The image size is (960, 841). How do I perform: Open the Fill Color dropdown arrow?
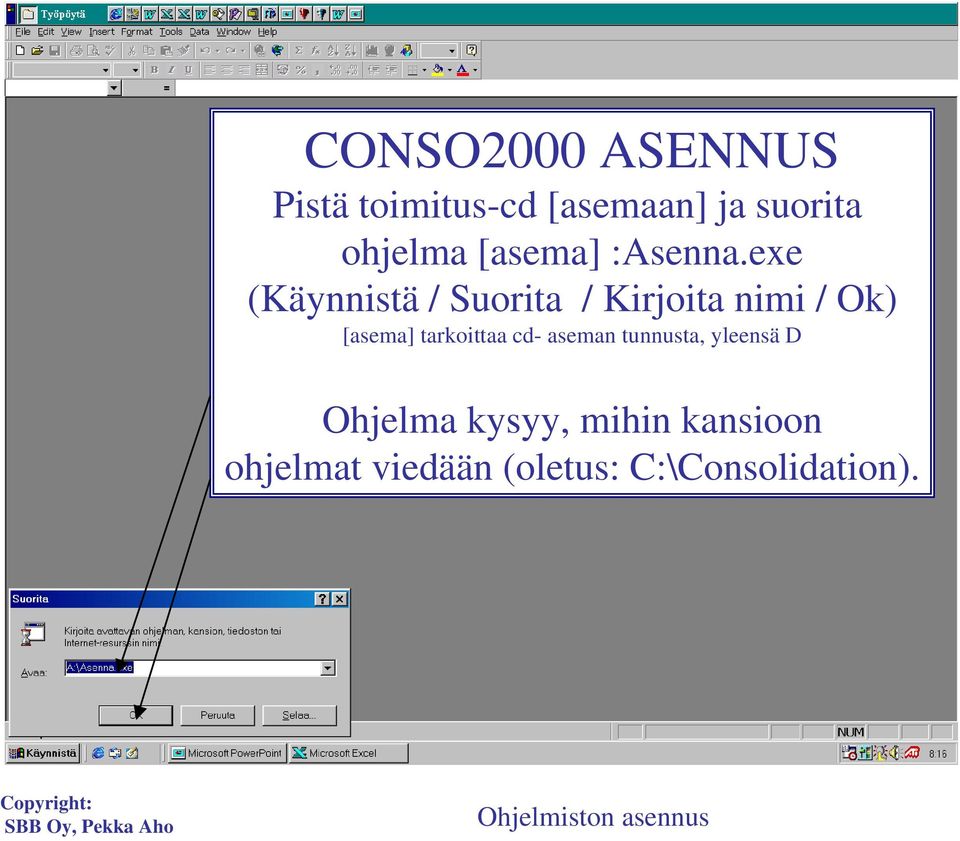click(449, 70)
